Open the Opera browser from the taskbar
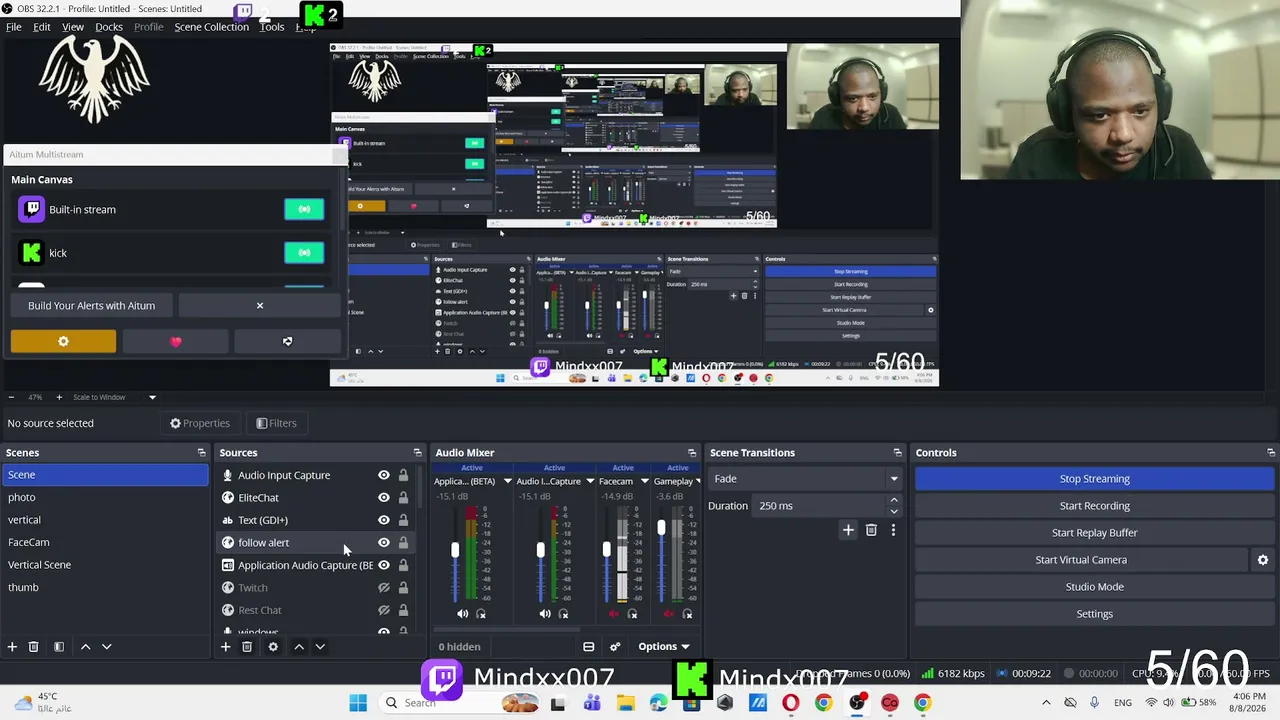The height and width of the screenshot is (720, 1280). (x=791, y=703)
